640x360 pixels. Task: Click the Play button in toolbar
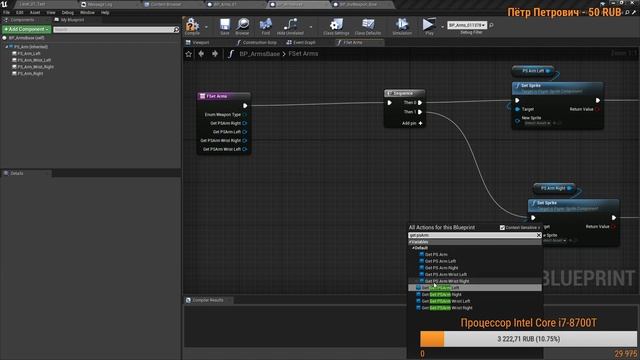[x=428, y=24]
